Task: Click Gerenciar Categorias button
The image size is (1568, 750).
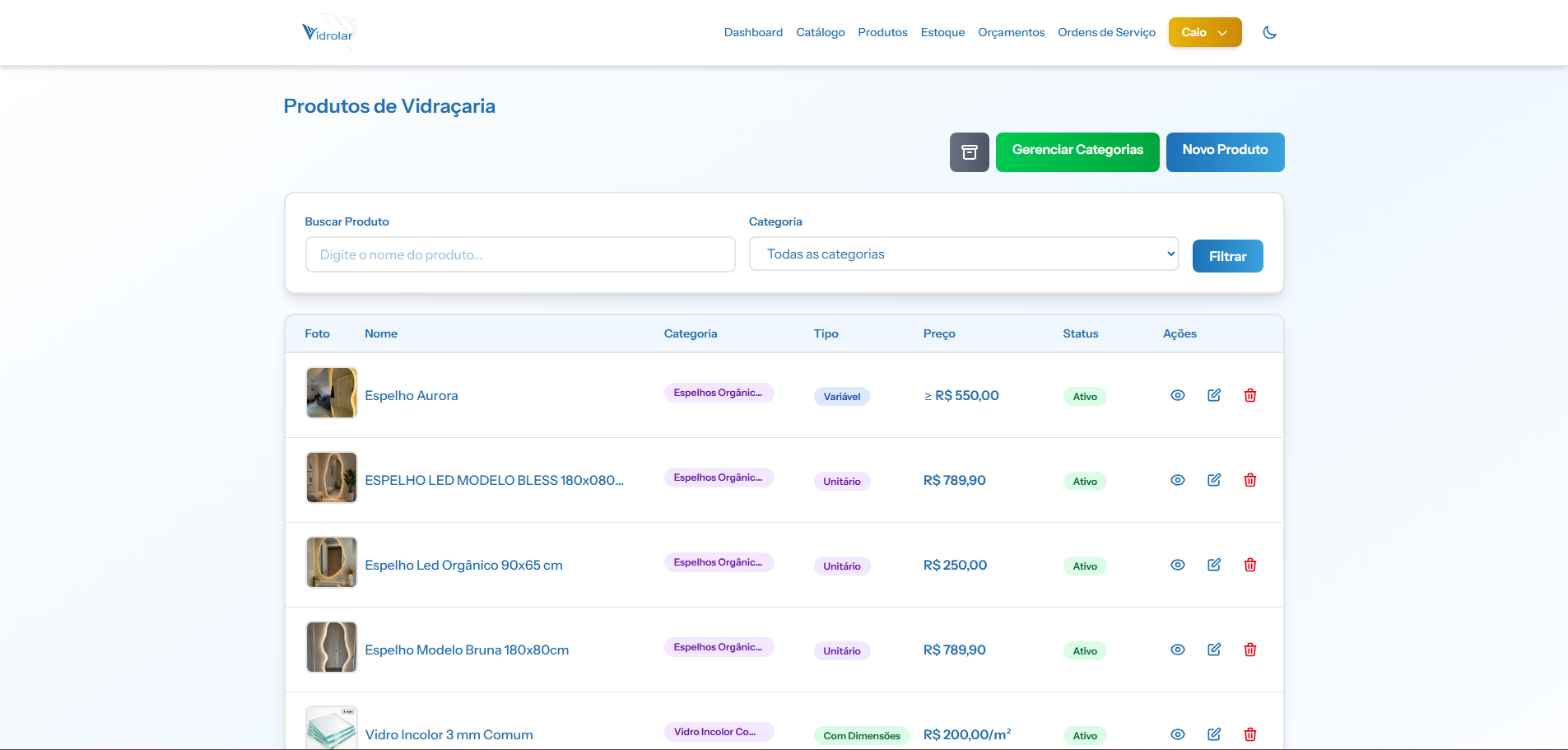Action: tap(1077, 152)
